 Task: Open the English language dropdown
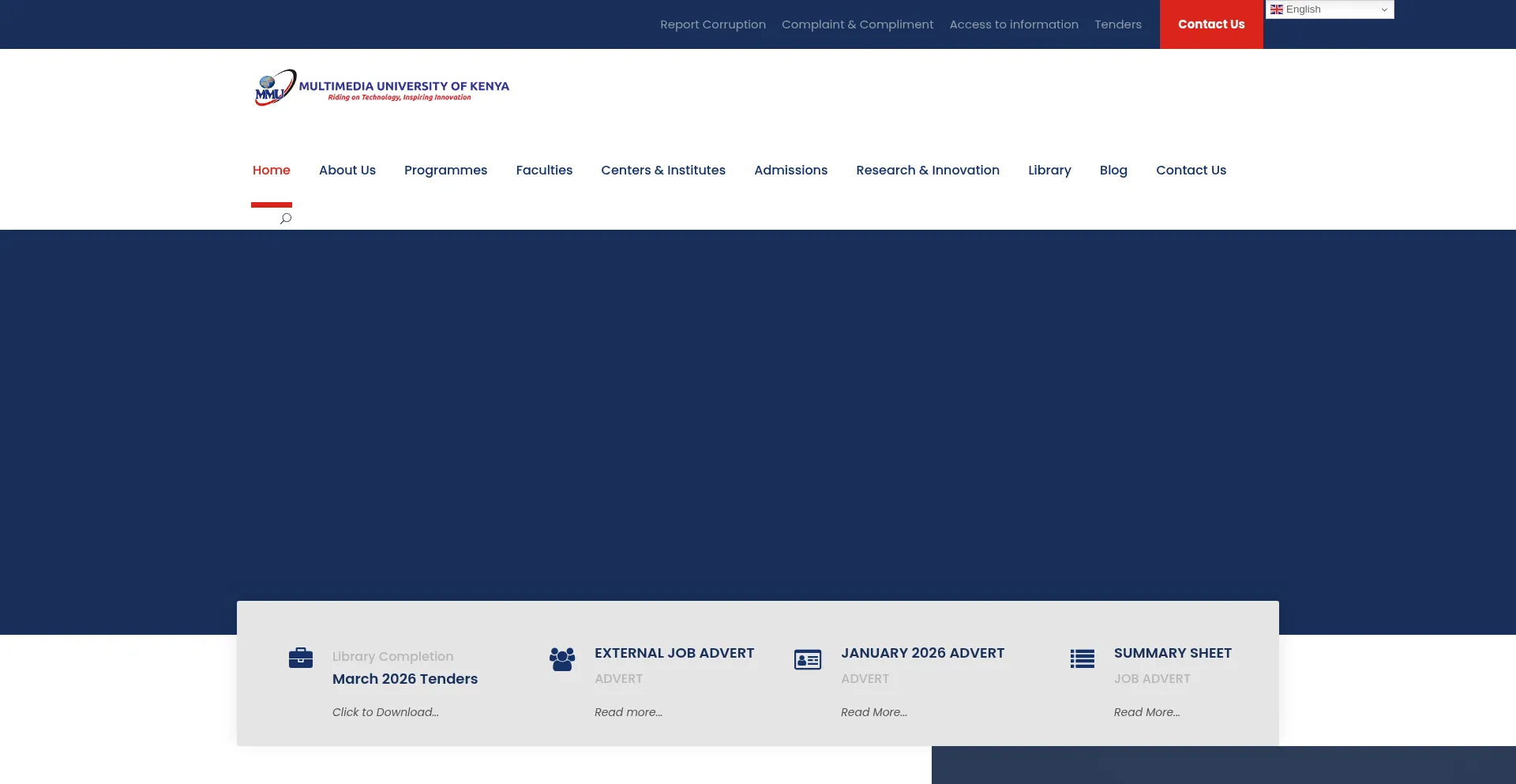coord(1330,9)
